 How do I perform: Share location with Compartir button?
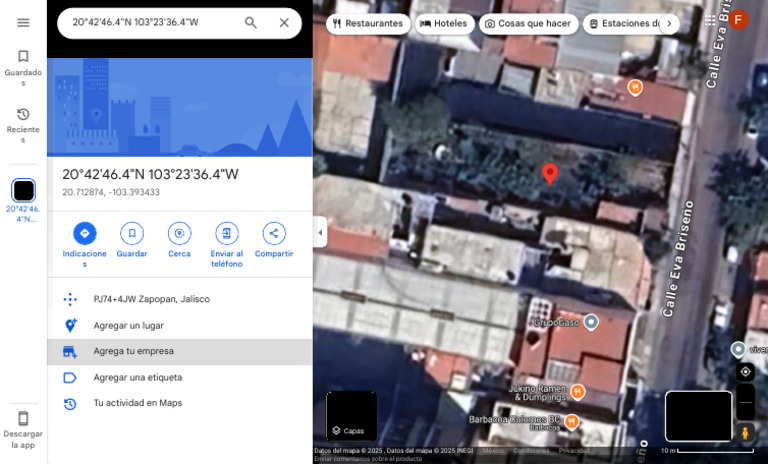[x=274, y=240]
